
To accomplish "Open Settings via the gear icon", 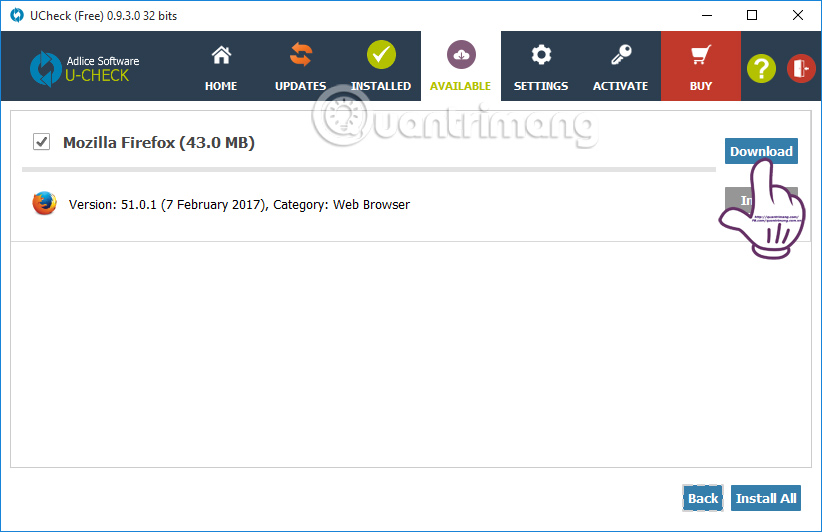I will point(541,55).
